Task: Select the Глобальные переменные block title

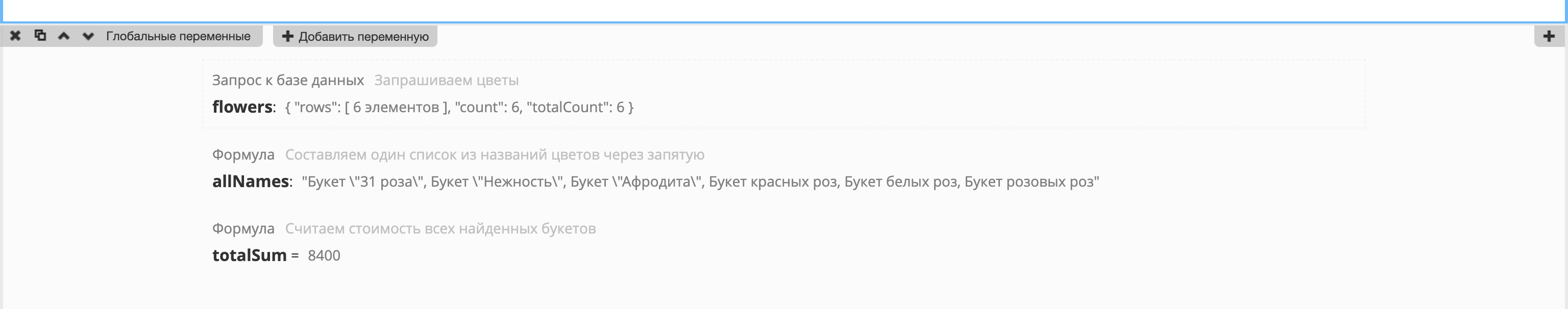Action: point(178,37)
